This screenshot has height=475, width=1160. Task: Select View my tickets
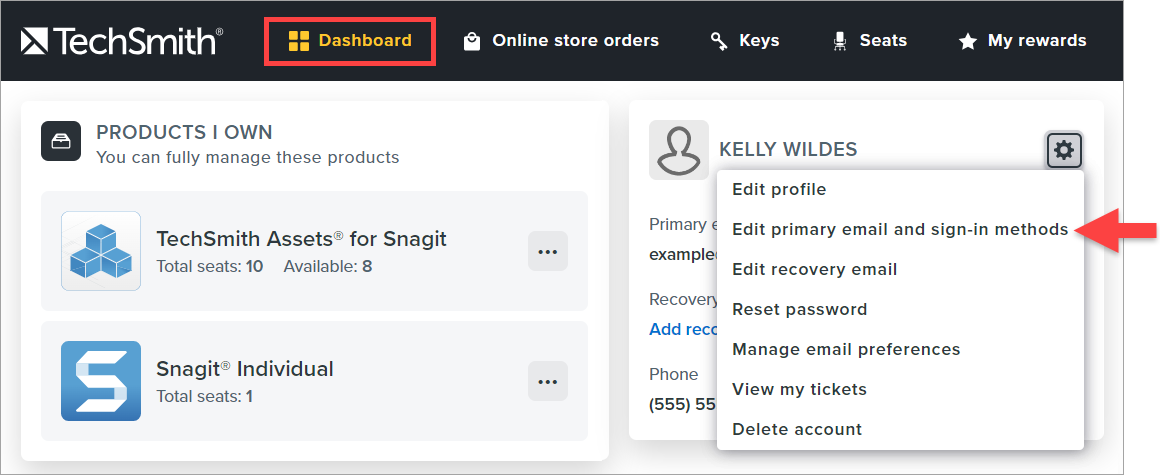799,389
